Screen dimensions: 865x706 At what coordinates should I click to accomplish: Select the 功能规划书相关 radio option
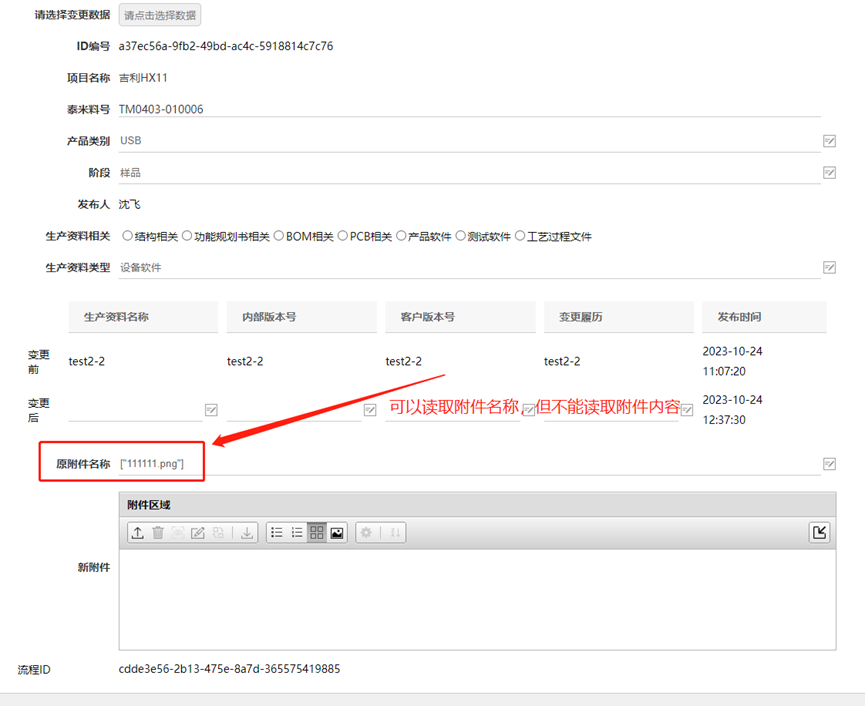(187, 236)
